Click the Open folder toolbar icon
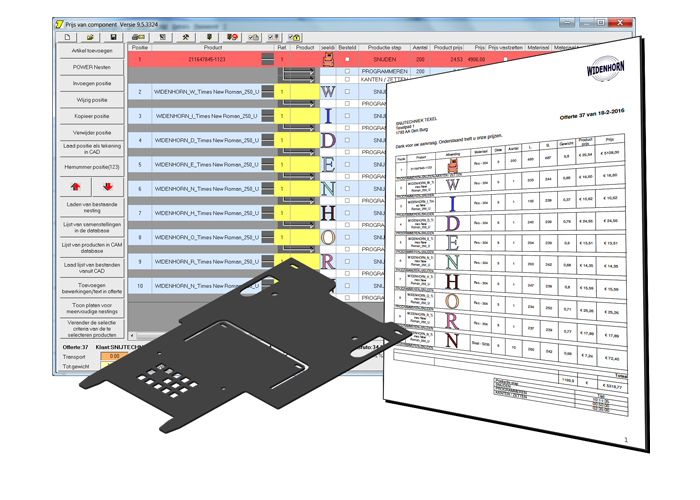Image resolution: width=700 pixels, height=500 pixels. point(91,37)
